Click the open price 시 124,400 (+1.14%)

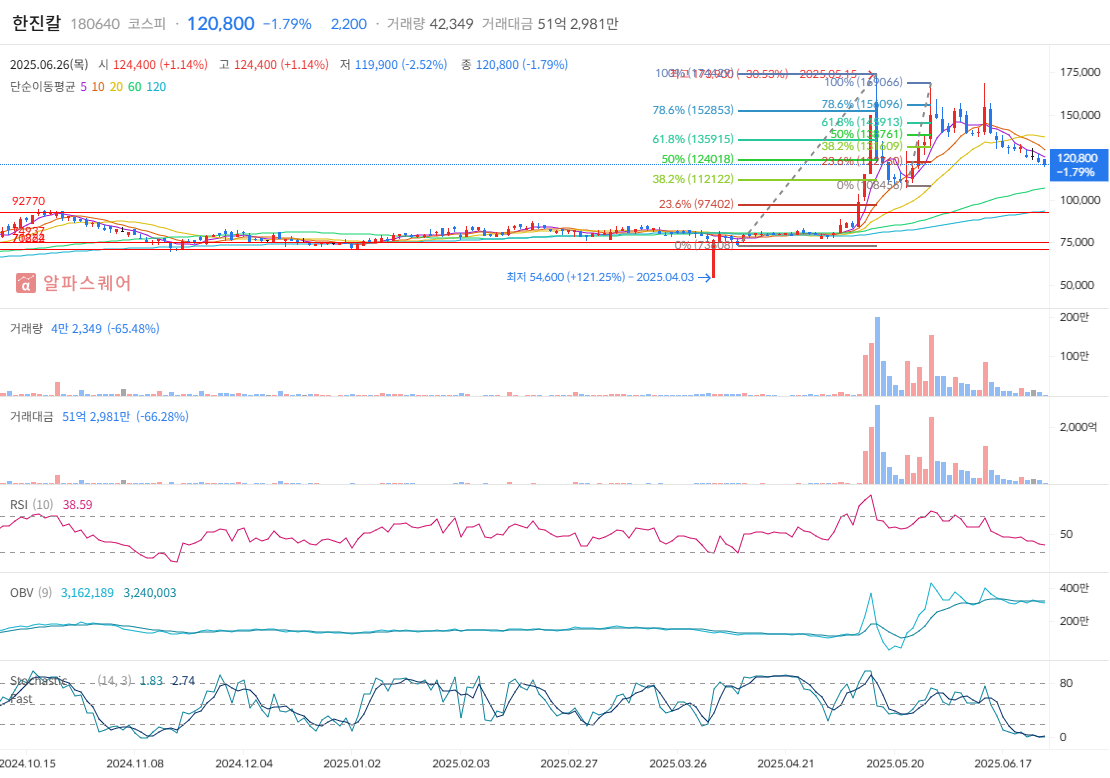click(x=153, y=64)
